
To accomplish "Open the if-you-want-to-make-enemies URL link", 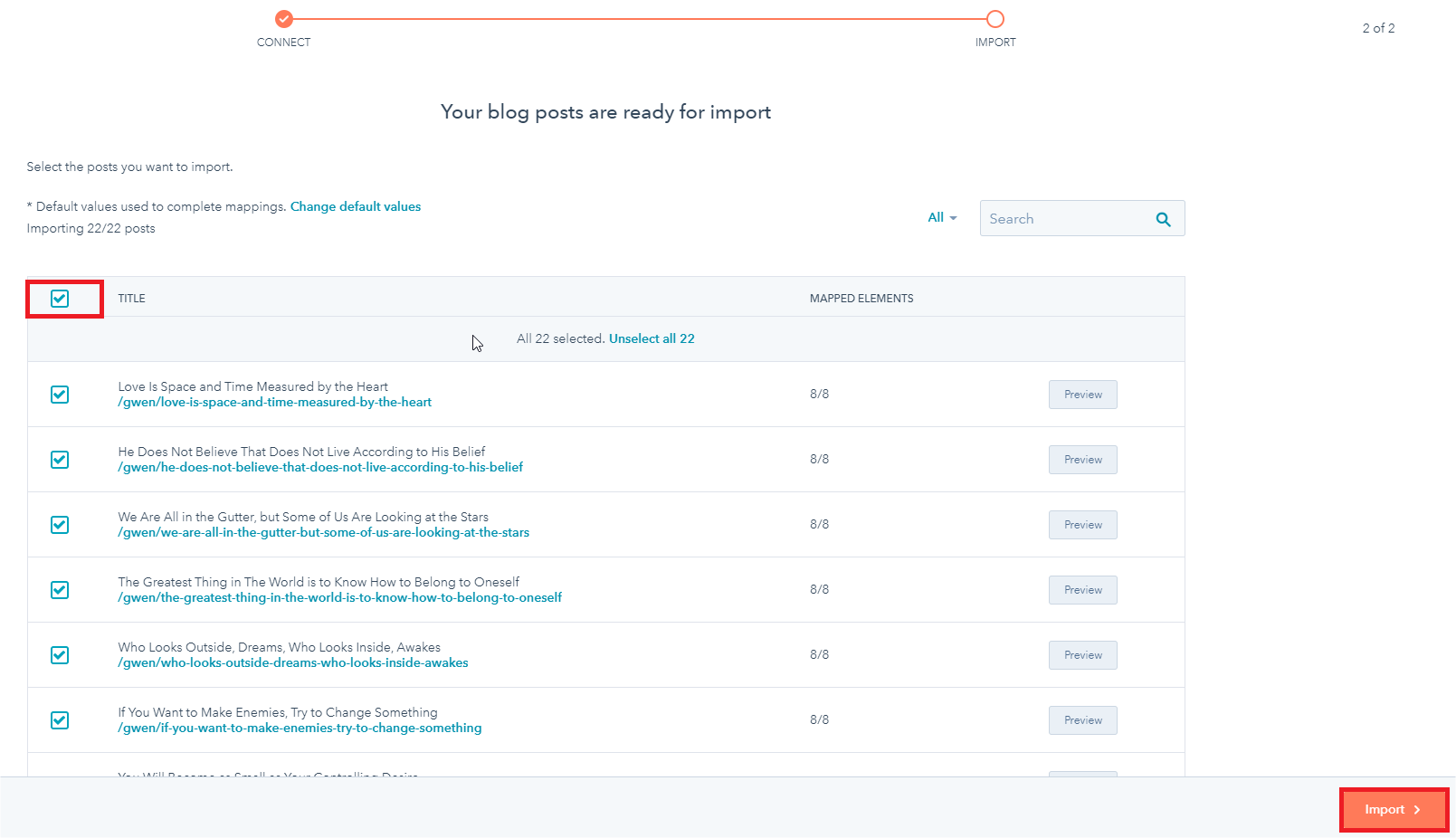I will coord(300,728).
